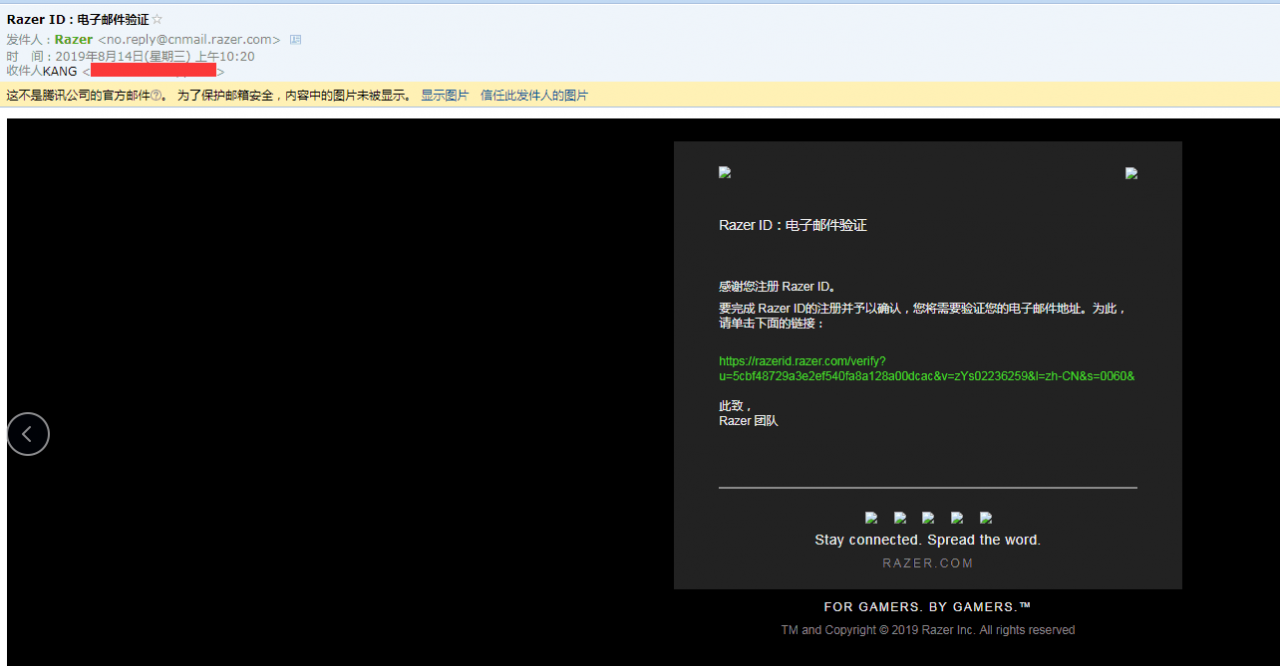
Task: Star the Razer ID email subject
Action: [x=157, y=20]
